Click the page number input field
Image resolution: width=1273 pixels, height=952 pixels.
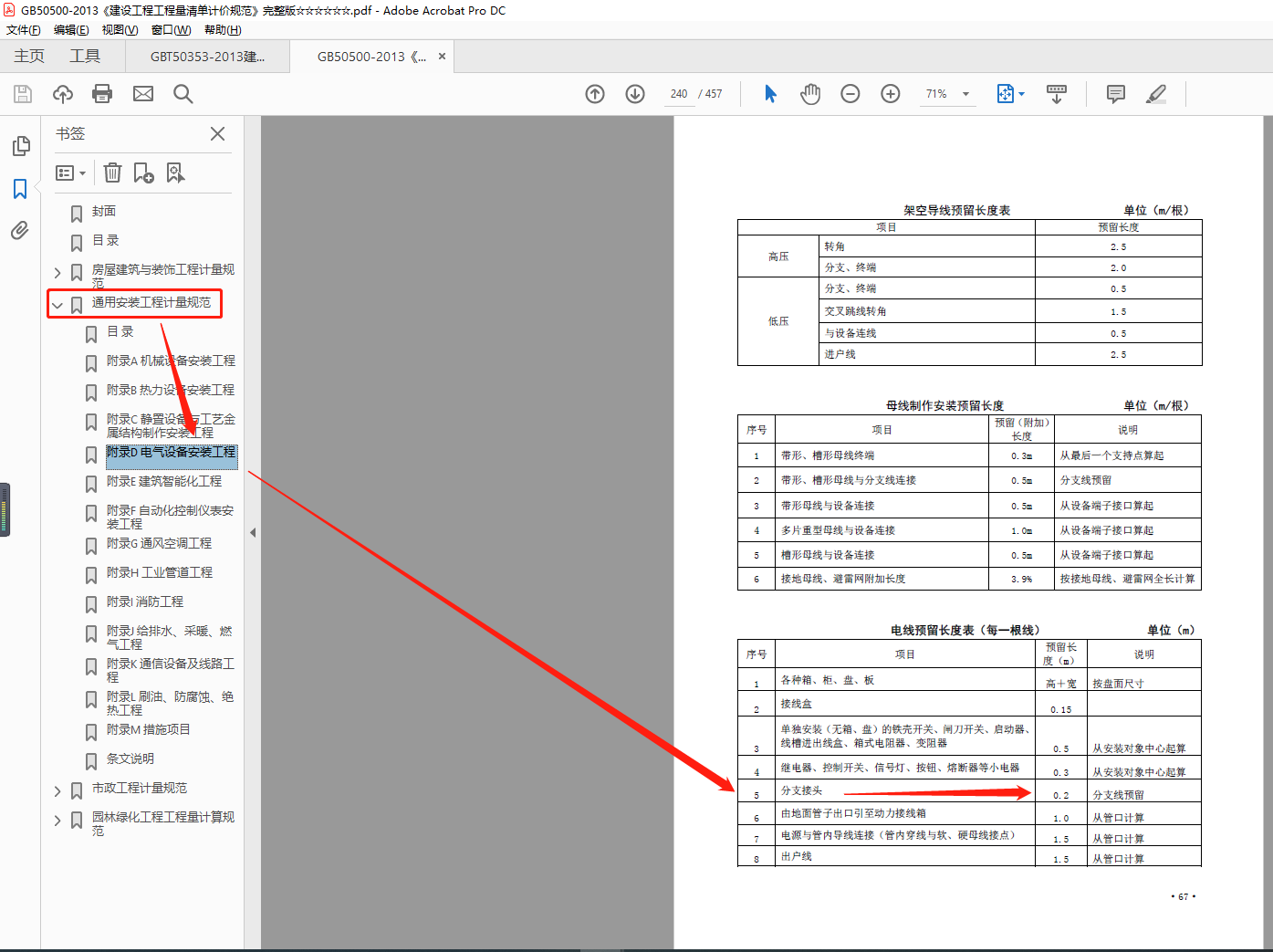point(678,94)
